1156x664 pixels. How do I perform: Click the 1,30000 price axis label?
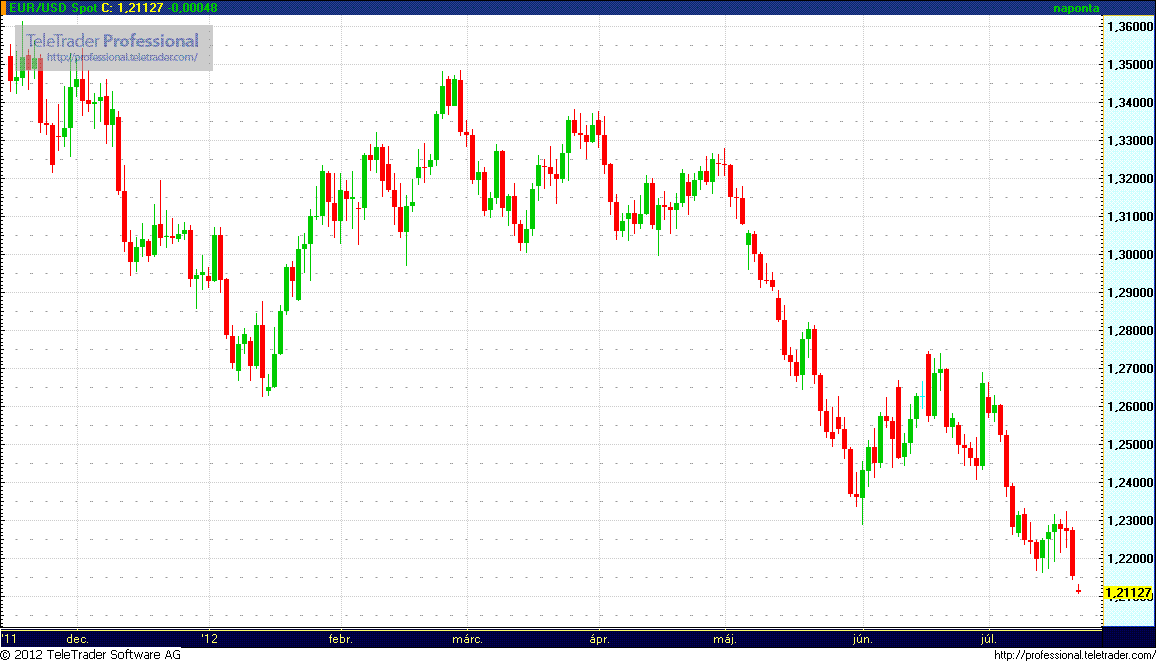(1130, 255)
